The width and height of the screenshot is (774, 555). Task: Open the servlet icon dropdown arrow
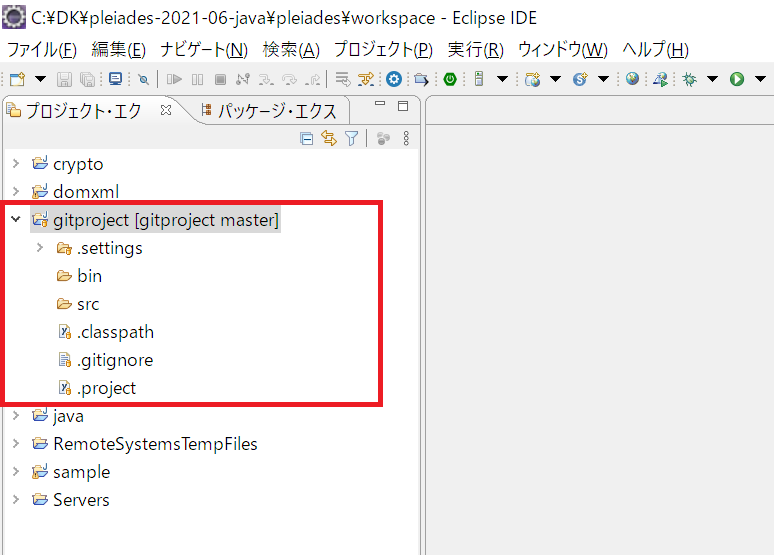tap(603, 79)
